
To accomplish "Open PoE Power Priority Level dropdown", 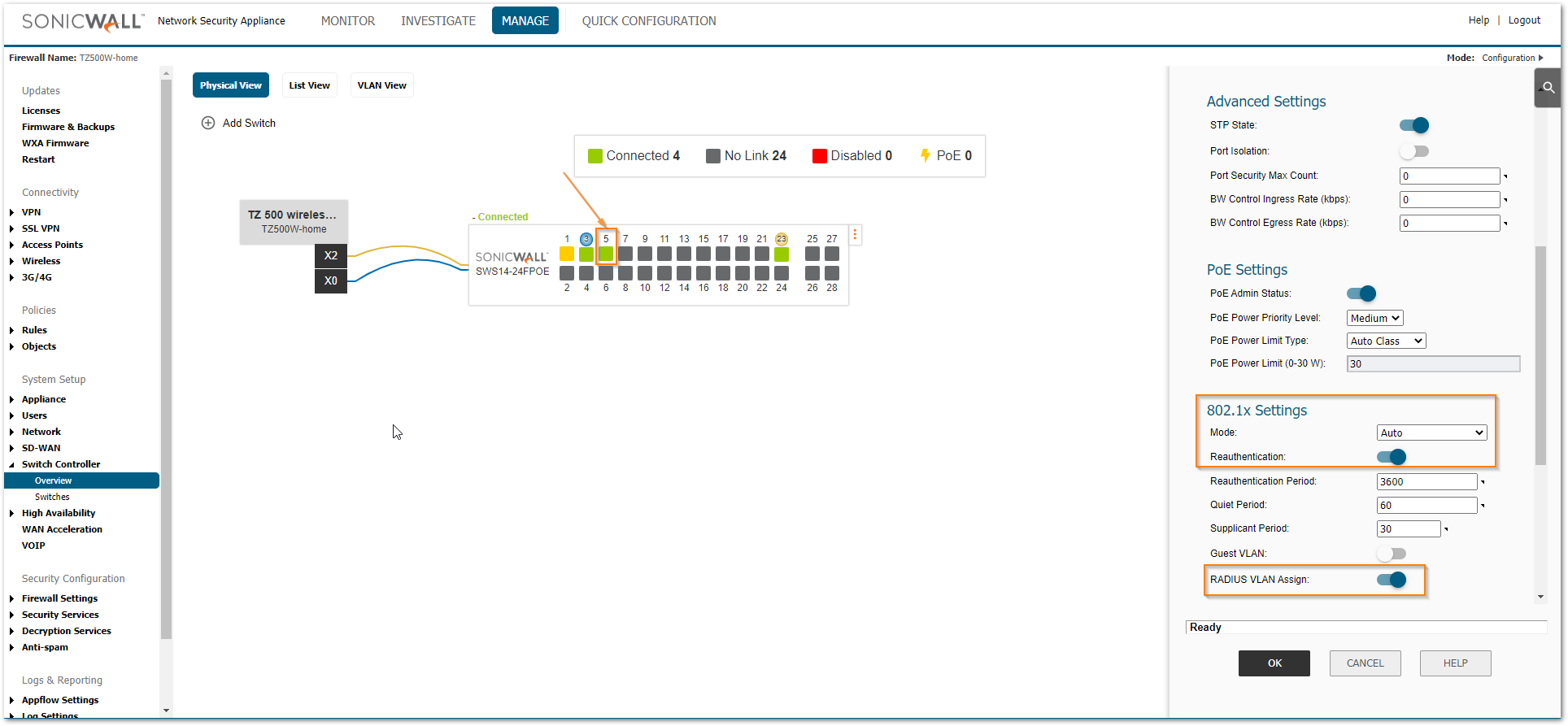I will (1374, 318).
